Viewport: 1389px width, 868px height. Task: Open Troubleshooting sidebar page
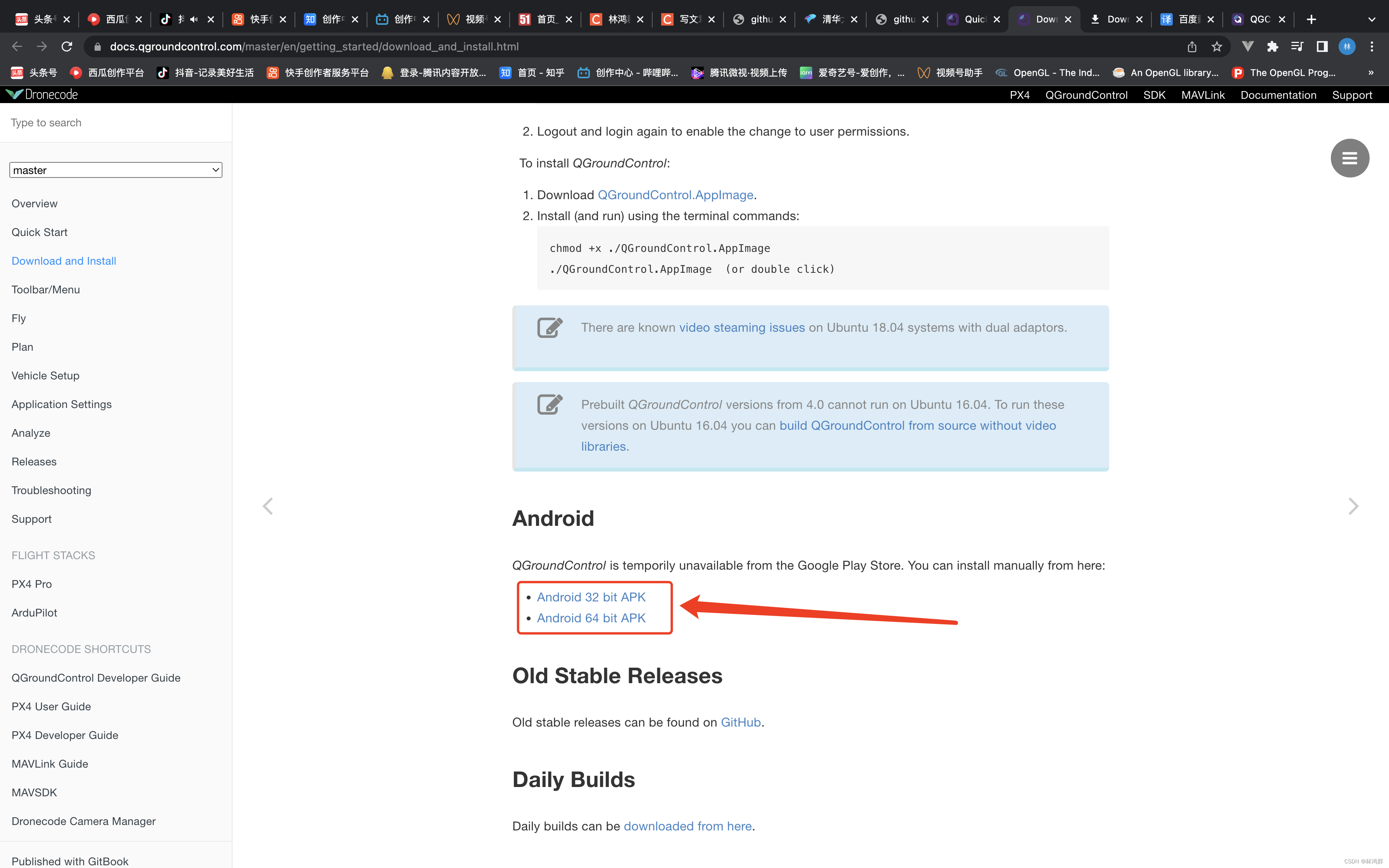pos(51,491)
